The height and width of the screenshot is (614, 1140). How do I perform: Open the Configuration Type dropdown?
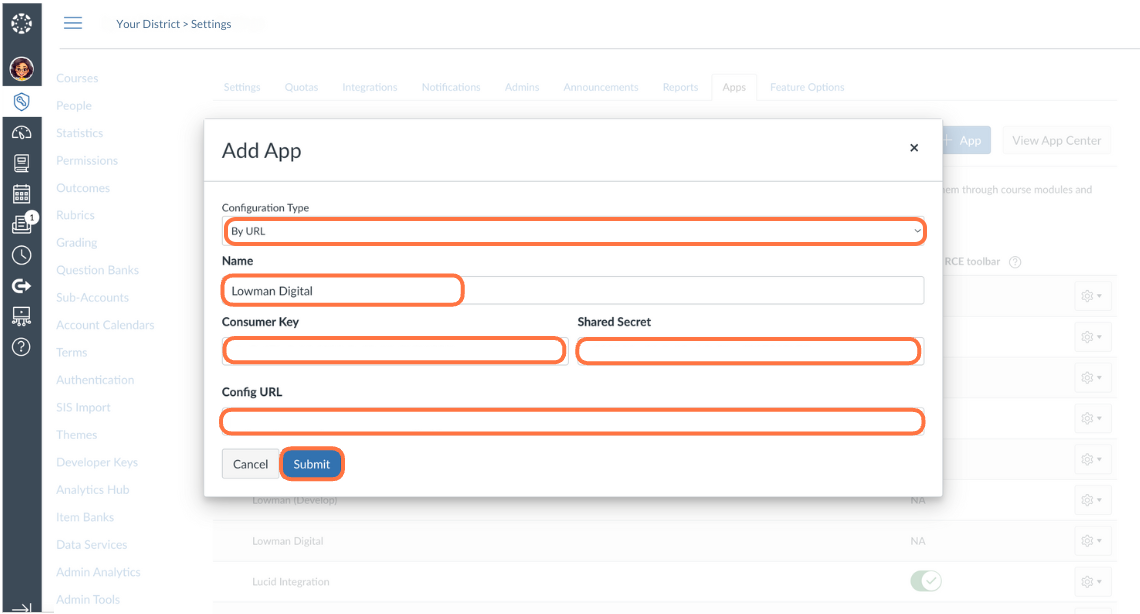[574, 231]
